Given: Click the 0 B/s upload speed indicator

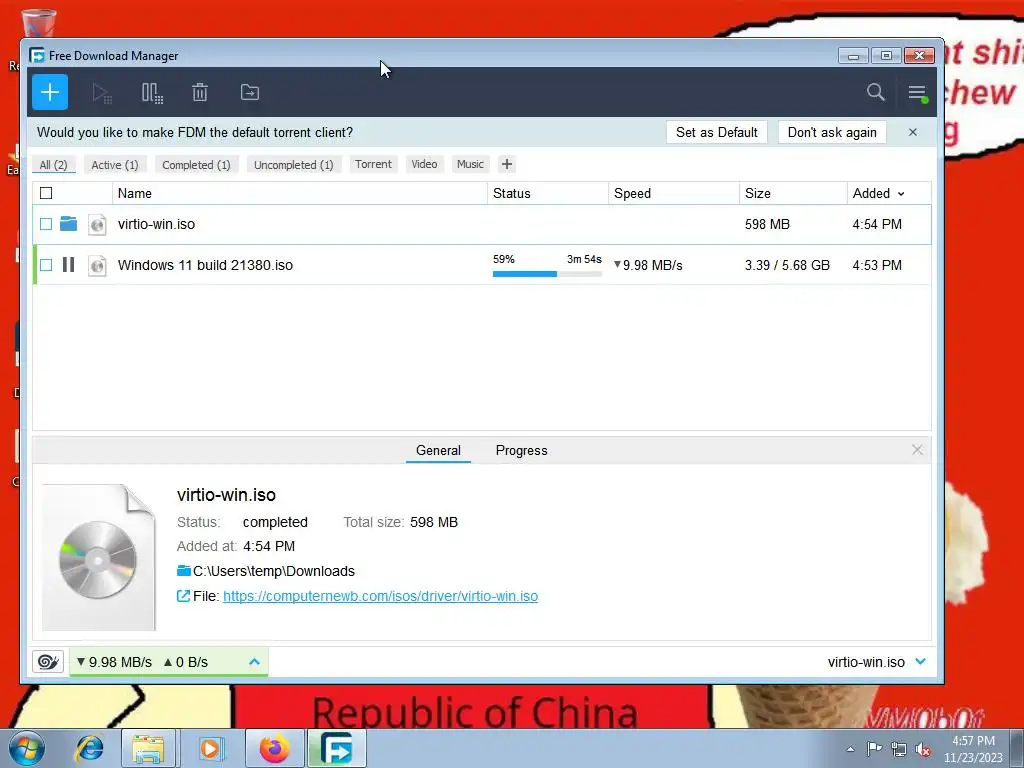Looking at the screenshot, I should point(185,662).
